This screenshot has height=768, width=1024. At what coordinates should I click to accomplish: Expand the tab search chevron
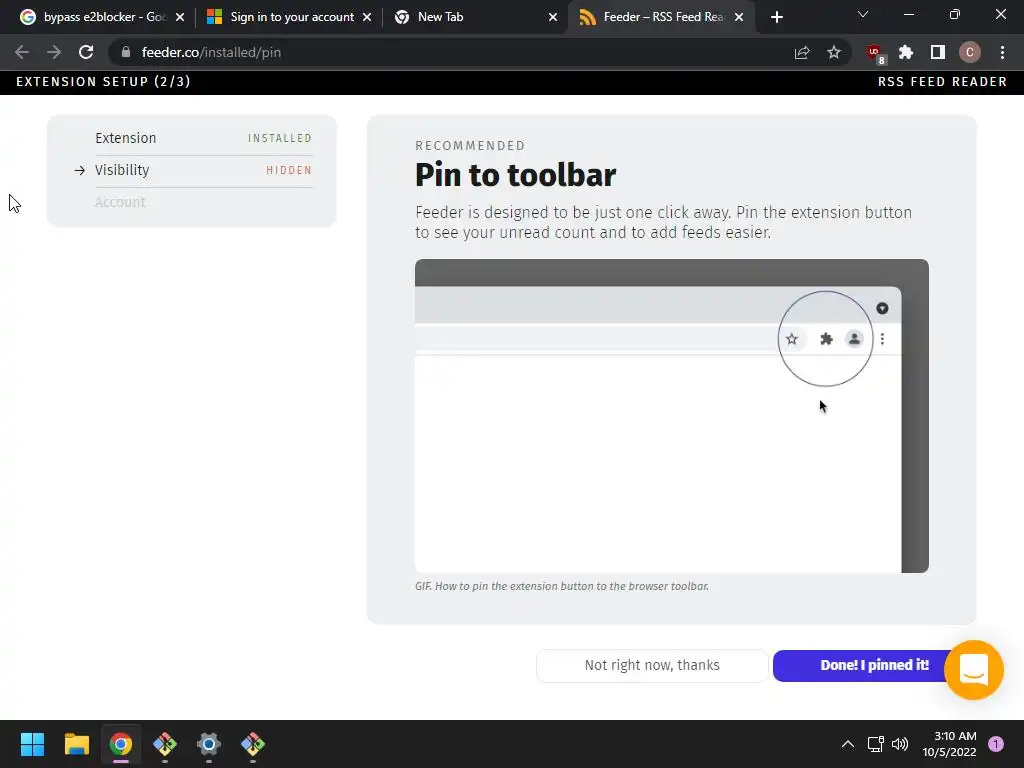[863, 14]
